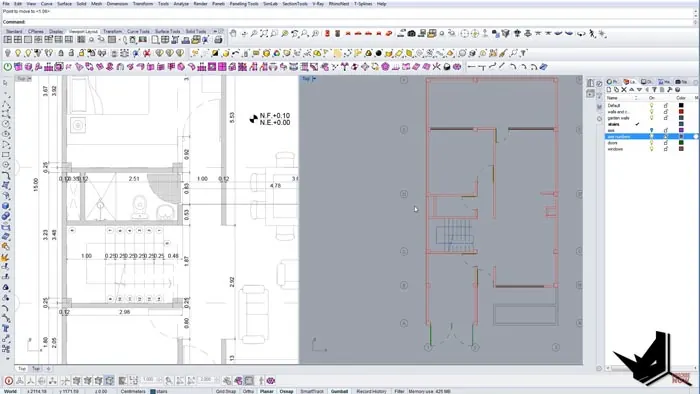Viewport: 700px width, 394px height.
Task: Click the four-viewport layout icon
Action: pyautogui.click(x=18, y=40)
